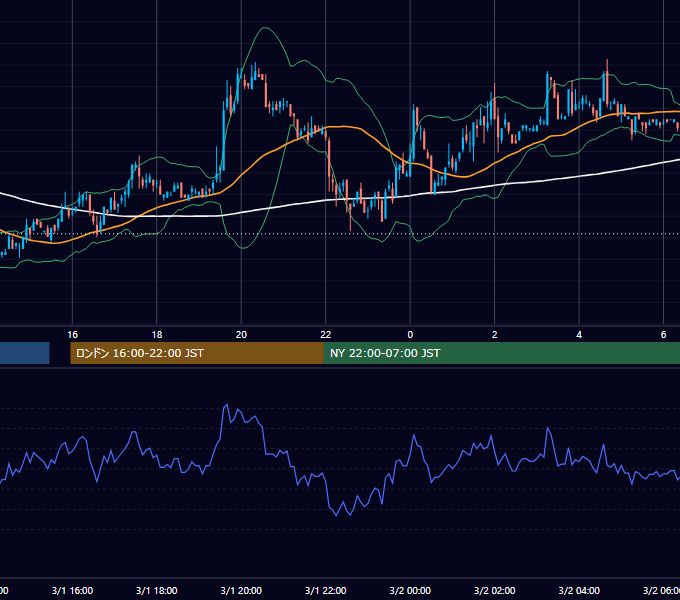
Task: Click the 0 hour label on price chart axis
Action: (410, 335)
